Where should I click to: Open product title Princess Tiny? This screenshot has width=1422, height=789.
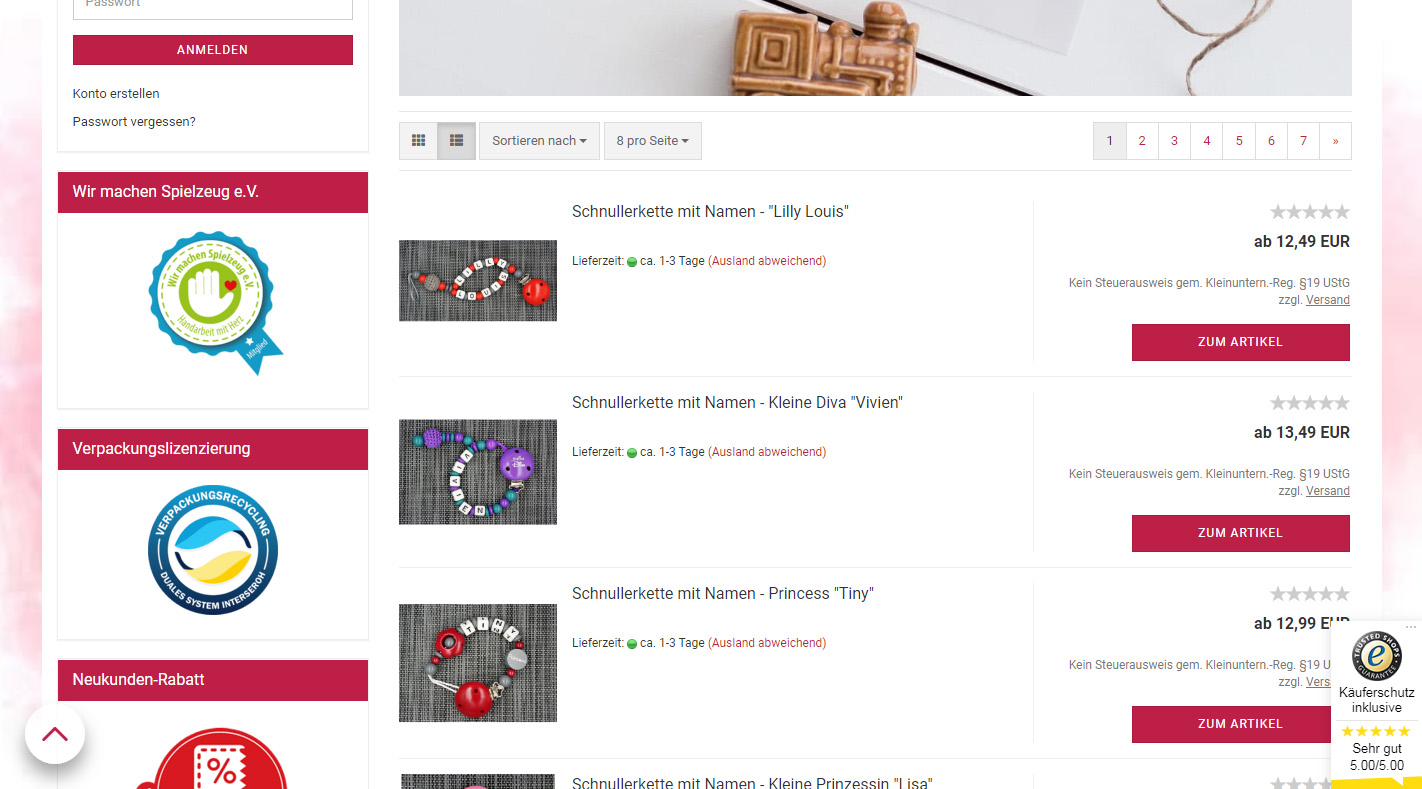point(723,594)
